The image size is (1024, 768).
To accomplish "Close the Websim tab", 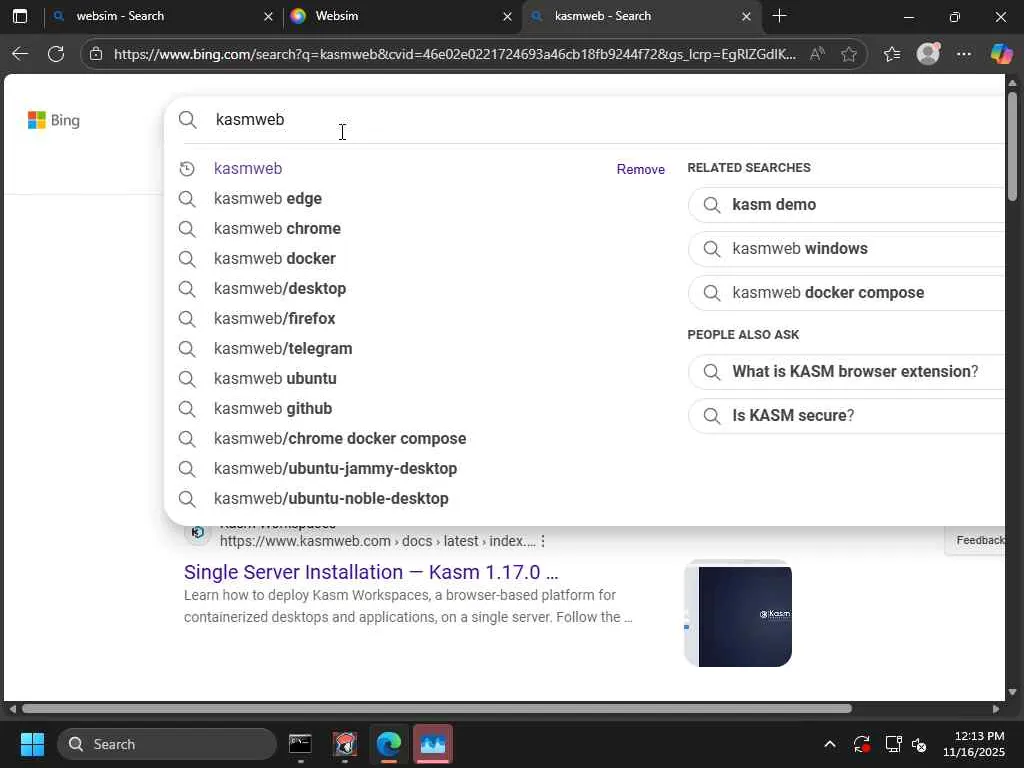I will click(507, 16).
